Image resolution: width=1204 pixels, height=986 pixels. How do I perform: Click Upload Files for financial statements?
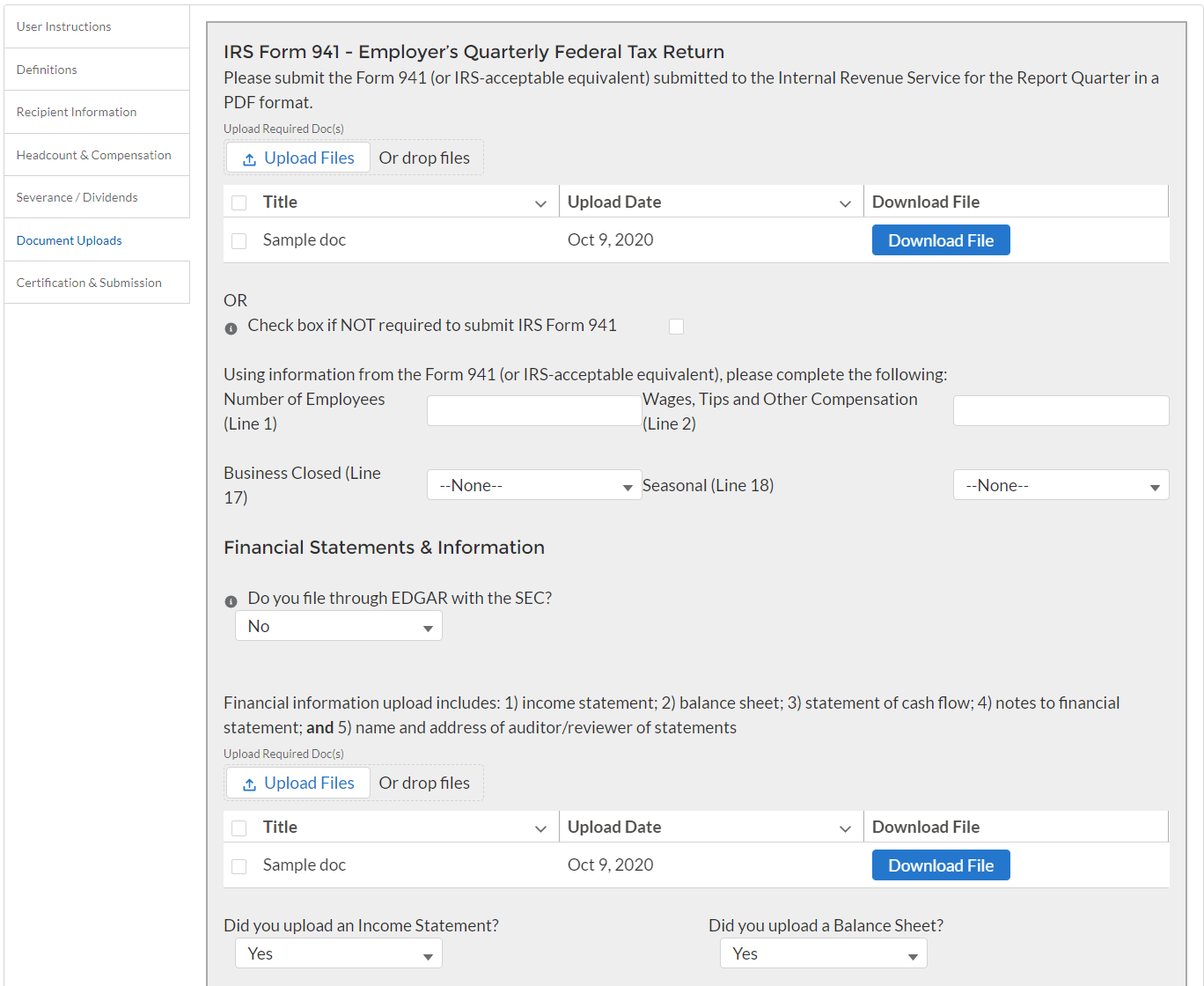click(298, 784)
